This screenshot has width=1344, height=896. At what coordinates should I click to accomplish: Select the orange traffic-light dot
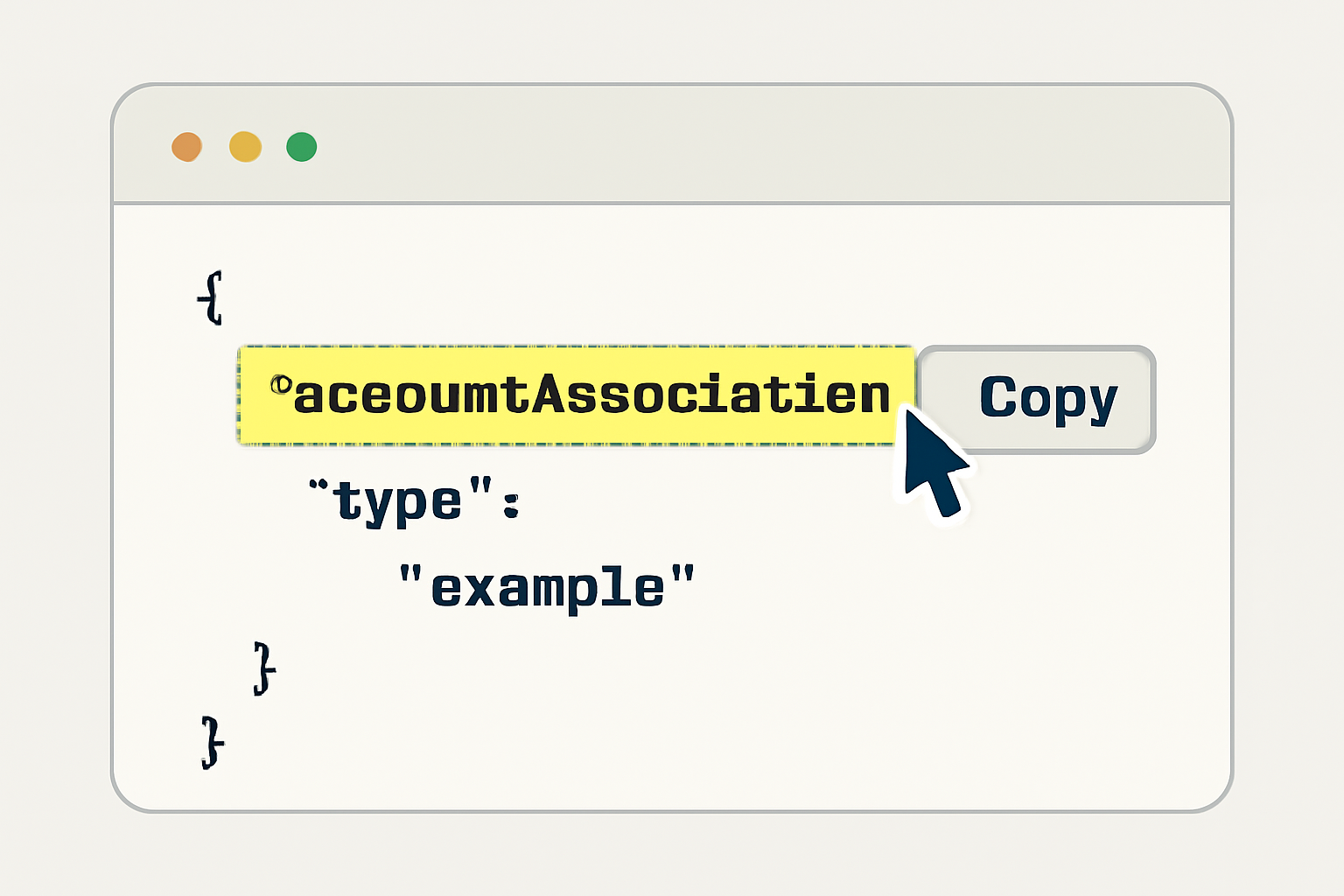point(186,146)
